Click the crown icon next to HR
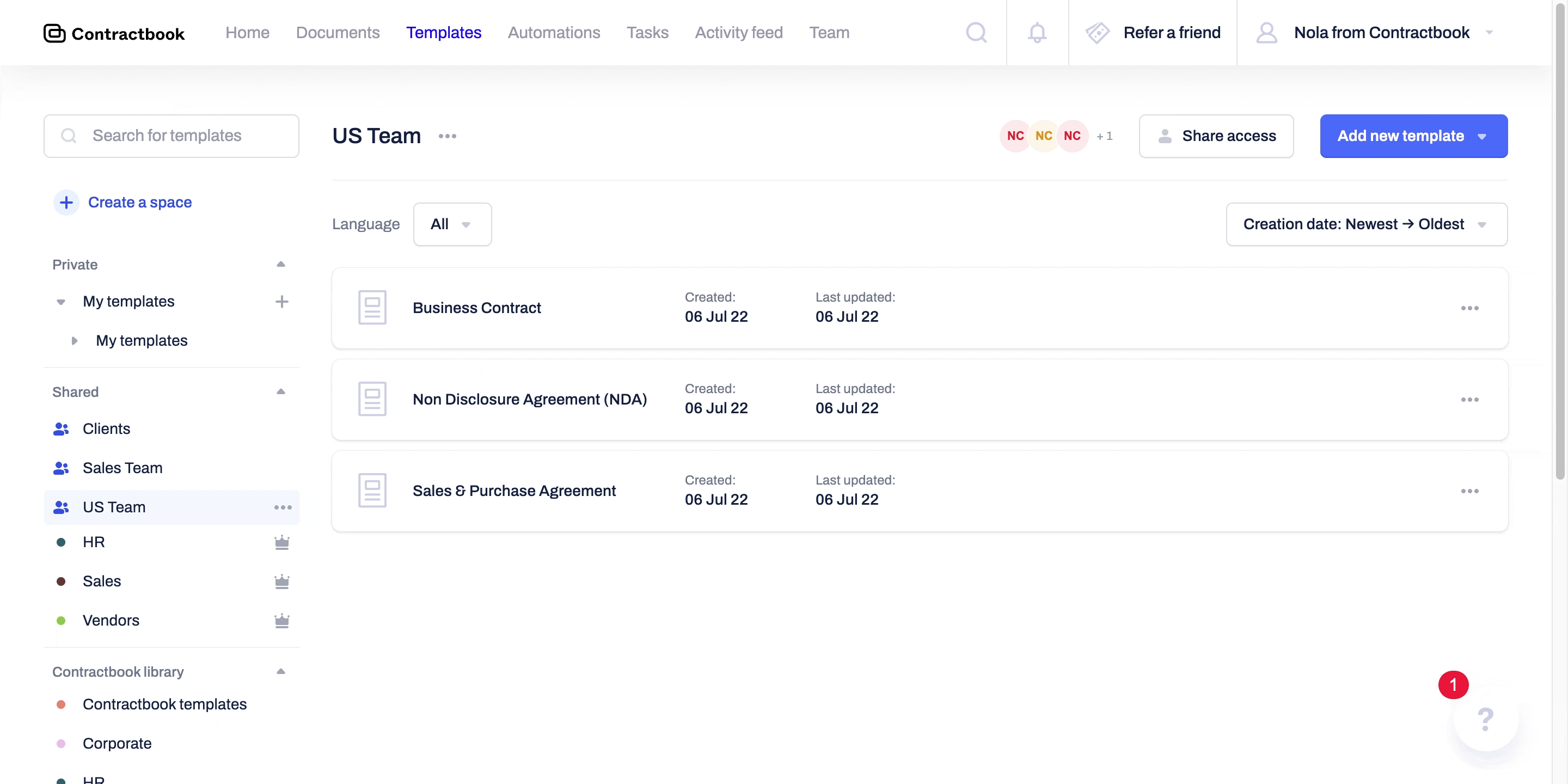Screen dimensions: 1568x784 tap(282, 542)
